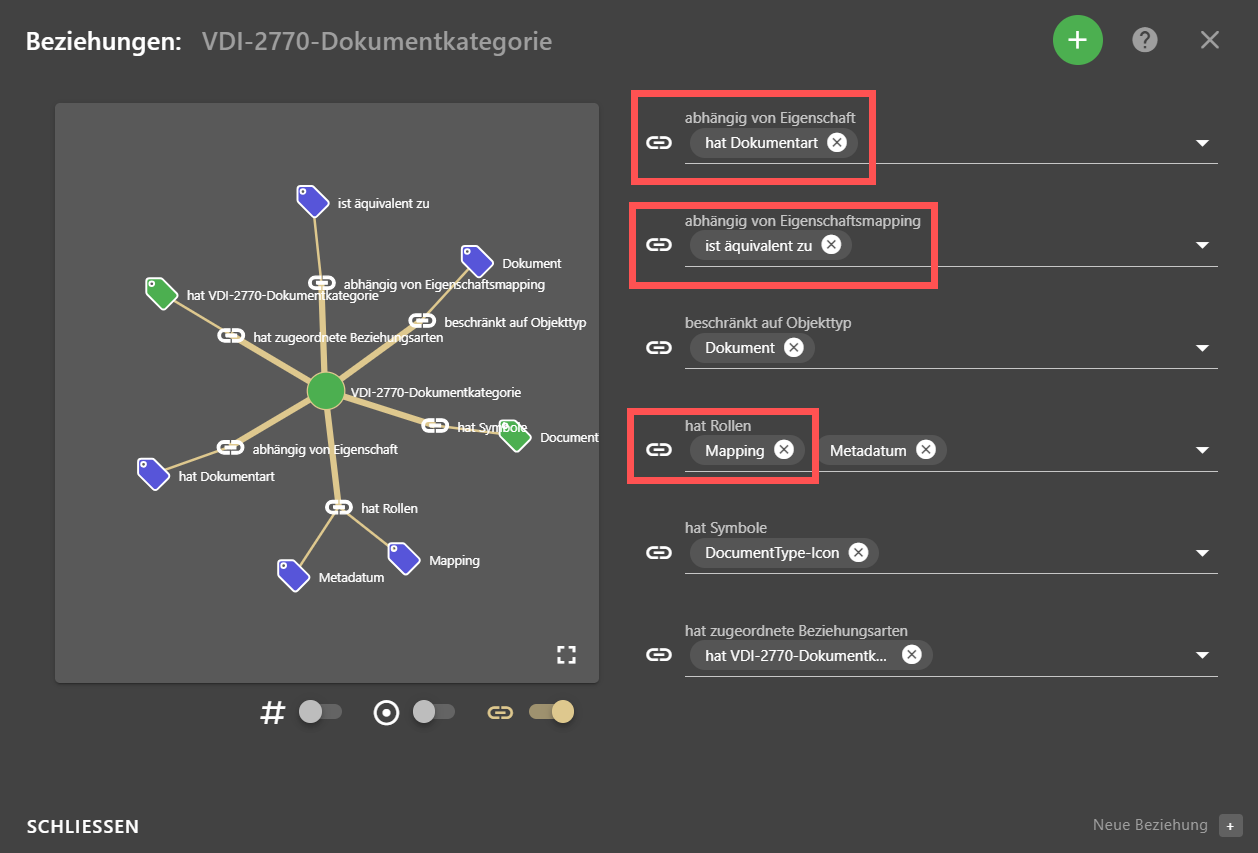Toggle the hash (#) switch
The width and height of the screenshot is (1258, 853).
pos(319,712)
